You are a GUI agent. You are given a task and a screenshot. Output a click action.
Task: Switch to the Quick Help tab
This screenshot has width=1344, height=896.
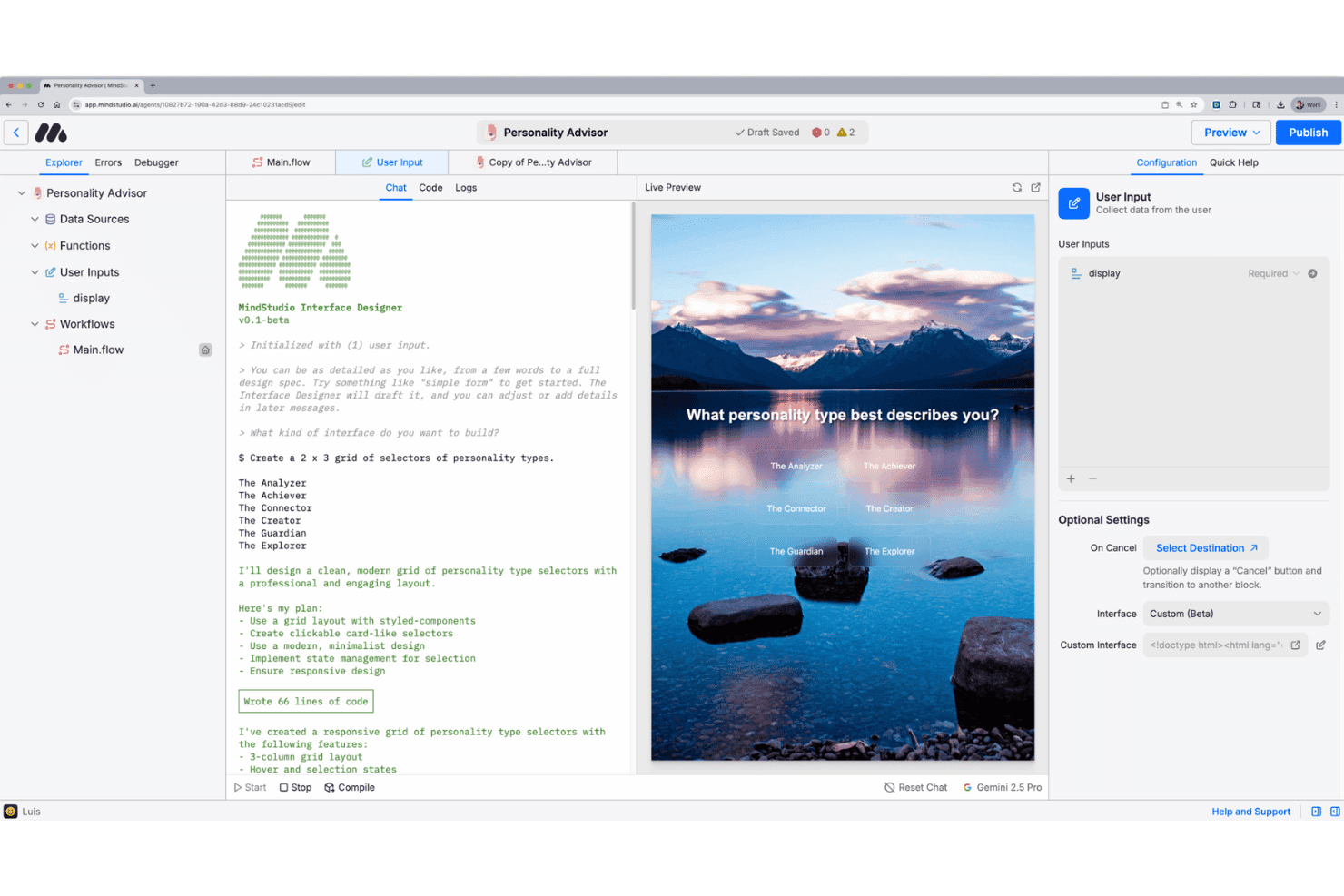click(x=1233, y=162)
